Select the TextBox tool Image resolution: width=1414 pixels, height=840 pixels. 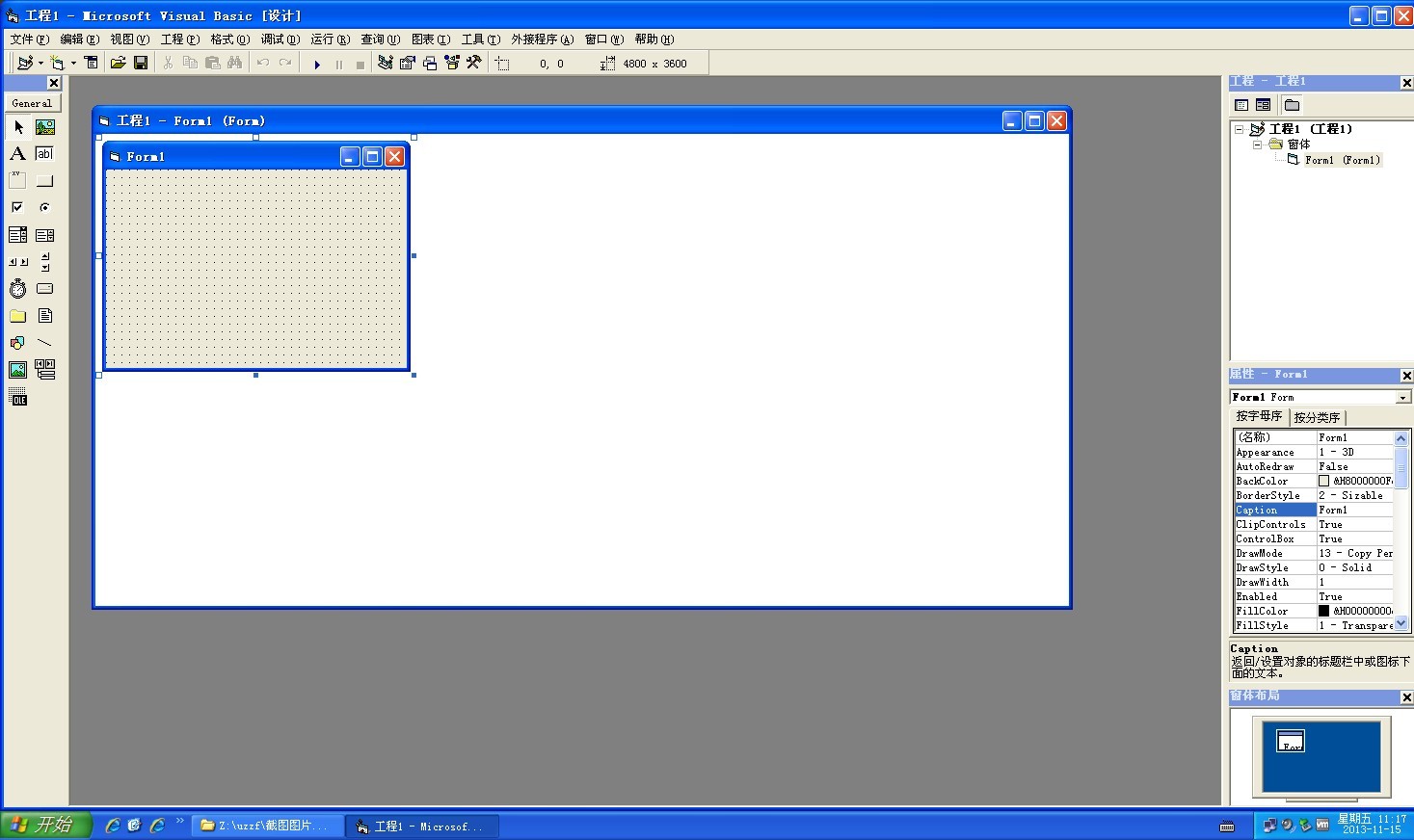pos(44,153)
